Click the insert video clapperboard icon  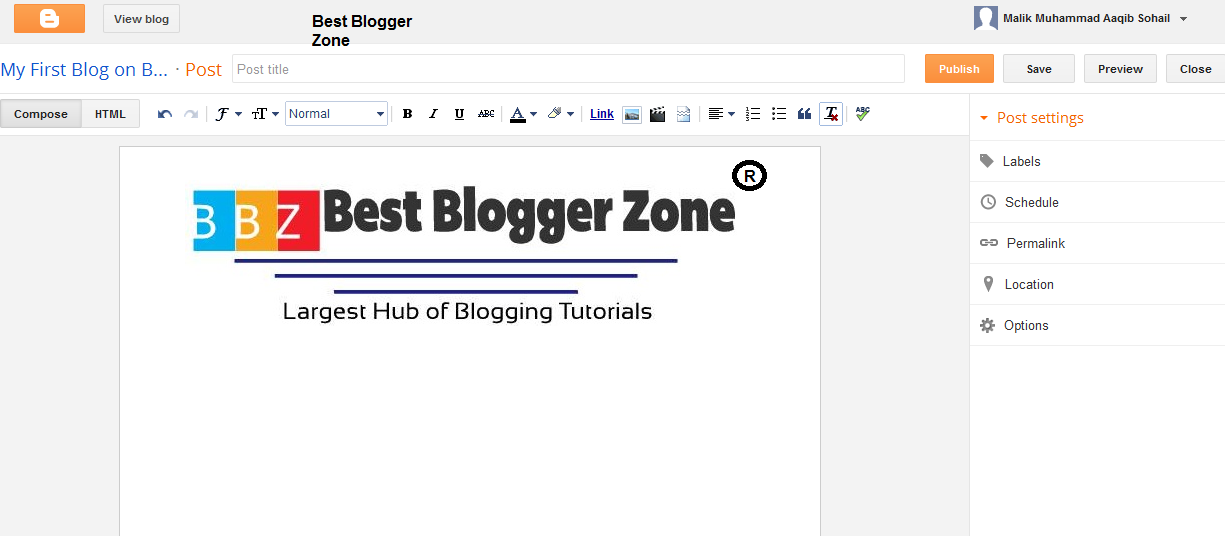[657, 114]
